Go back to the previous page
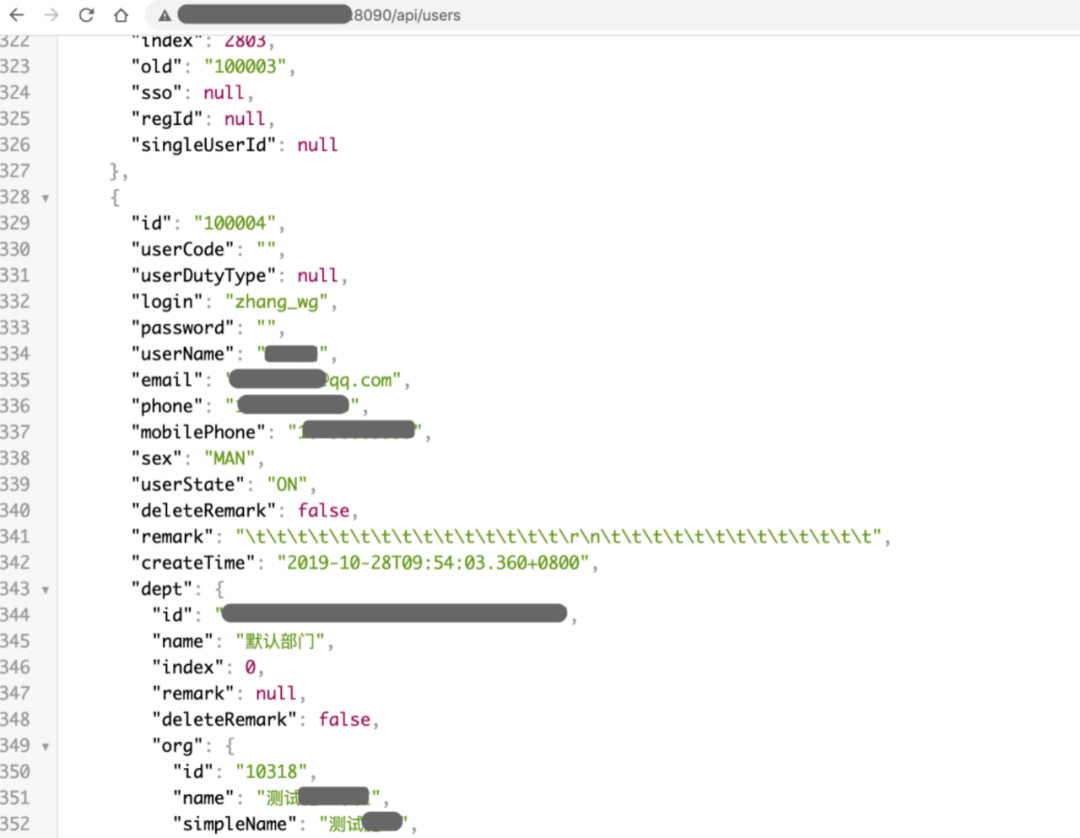The image size is (1080, 838). 17,14
